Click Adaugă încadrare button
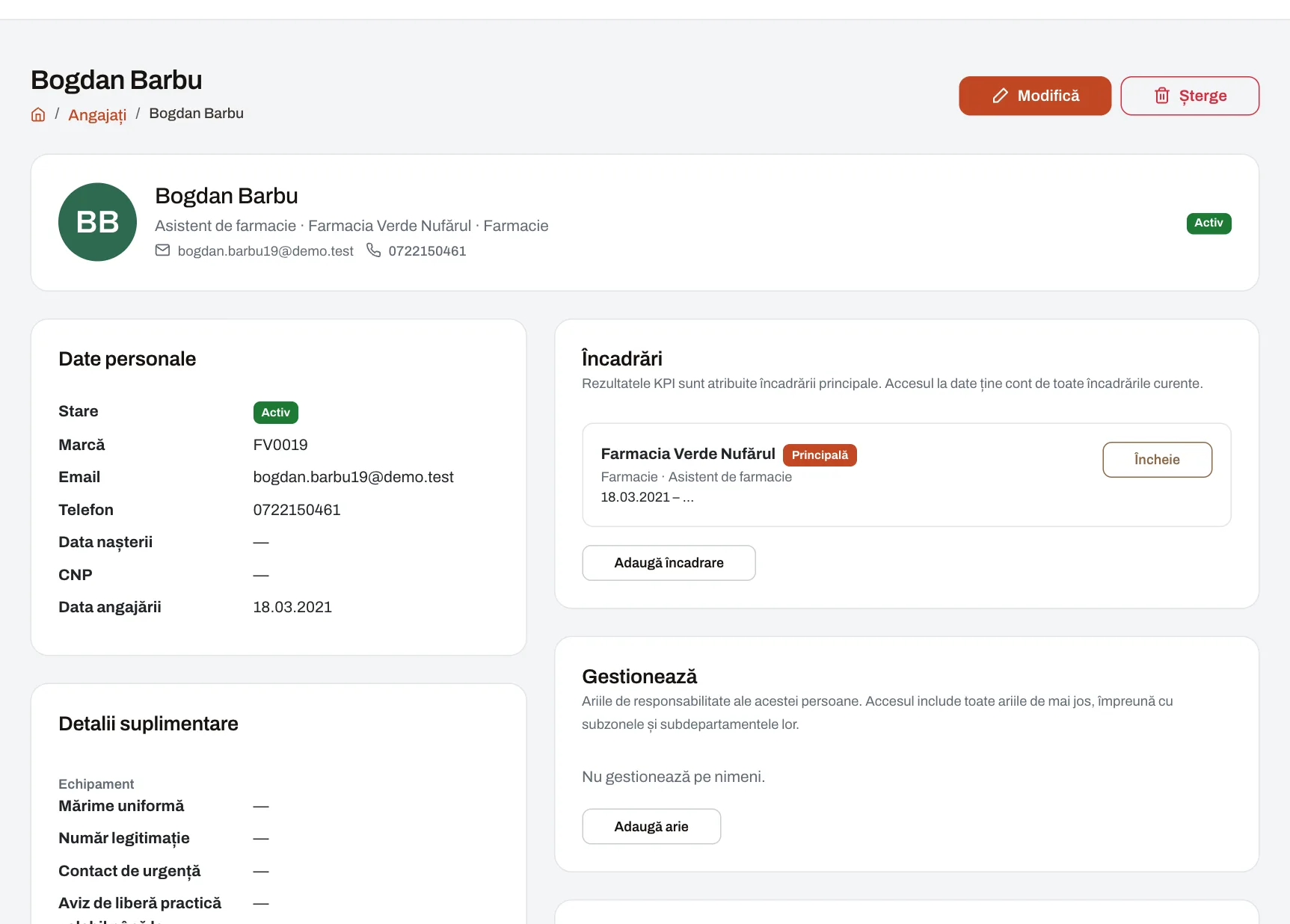The image size is (1290, 924). coord(669,563)
